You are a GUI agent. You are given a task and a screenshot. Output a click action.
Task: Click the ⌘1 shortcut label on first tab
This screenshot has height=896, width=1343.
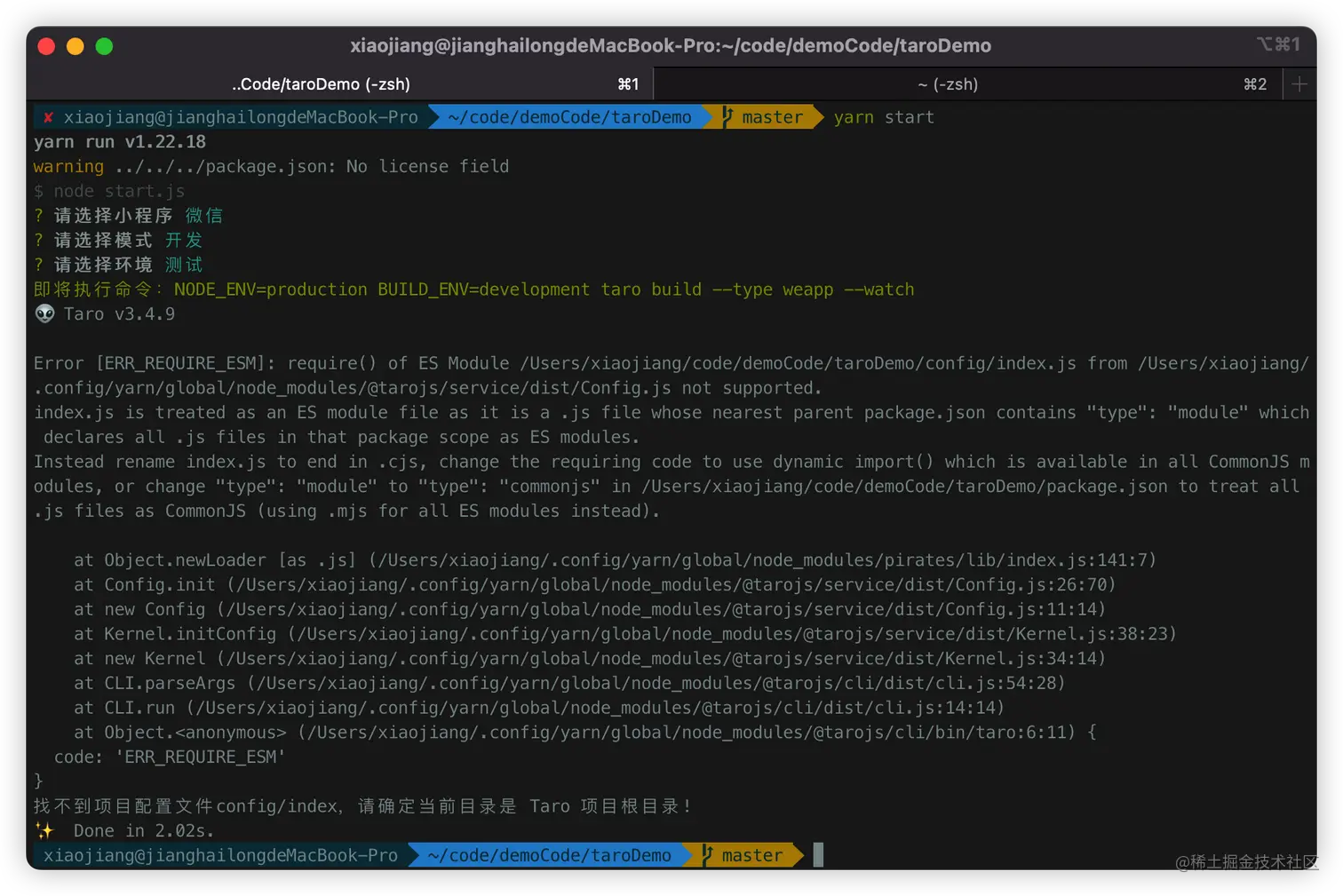[628, 84]
